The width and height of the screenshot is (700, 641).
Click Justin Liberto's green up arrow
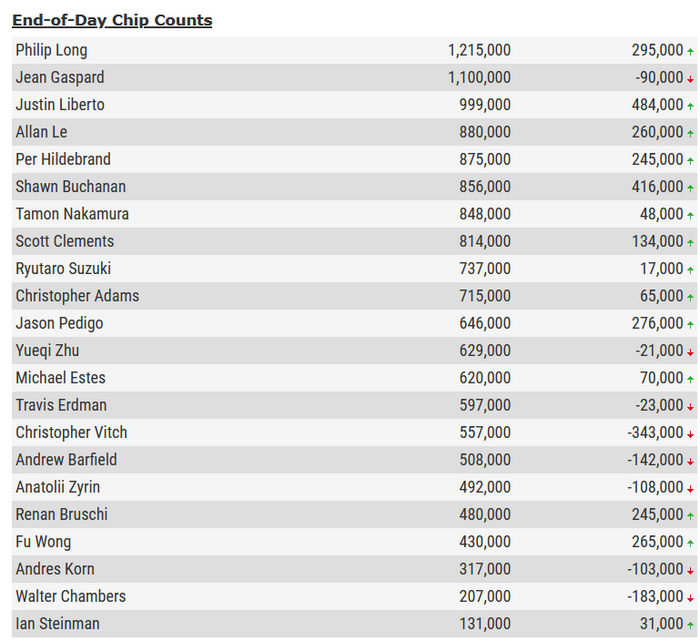pos(690,105)
